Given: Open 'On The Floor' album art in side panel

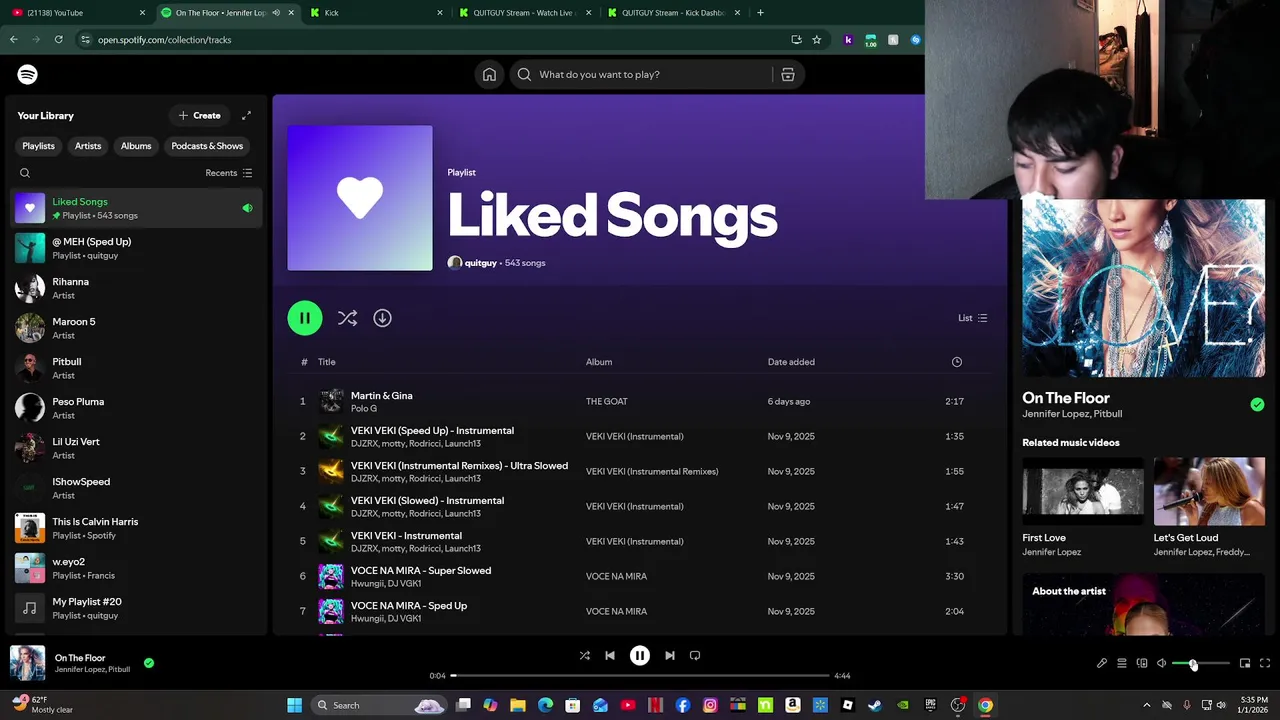Looking at the screenshot, I should 1144,288.
